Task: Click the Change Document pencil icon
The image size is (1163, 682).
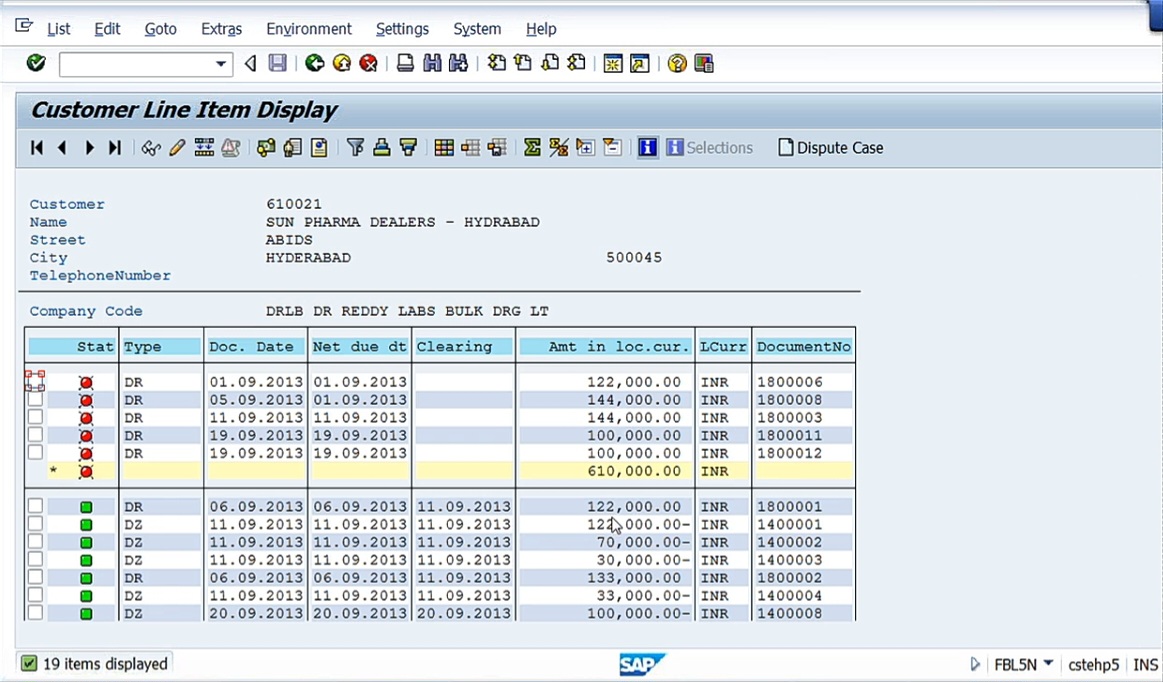Action: pos(177,148)
